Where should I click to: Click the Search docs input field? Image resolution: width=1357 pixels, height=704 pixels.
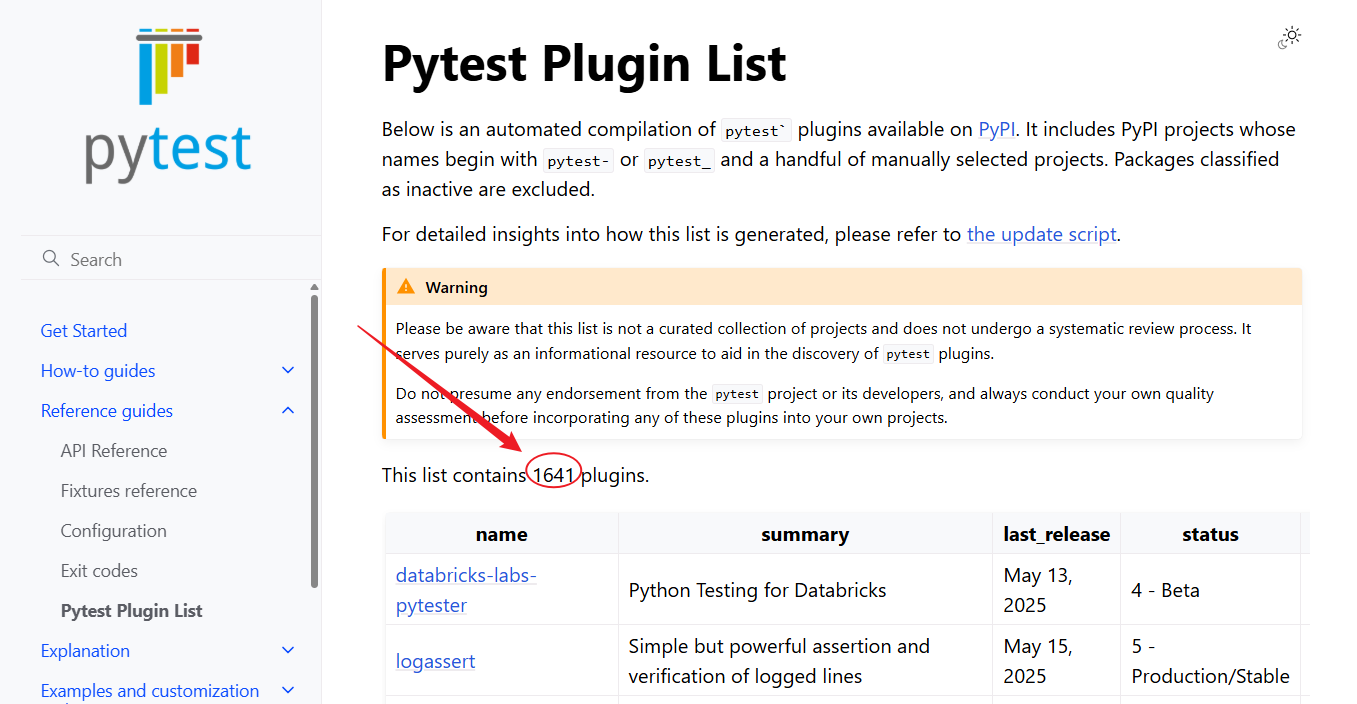click(x=170, y=259)
